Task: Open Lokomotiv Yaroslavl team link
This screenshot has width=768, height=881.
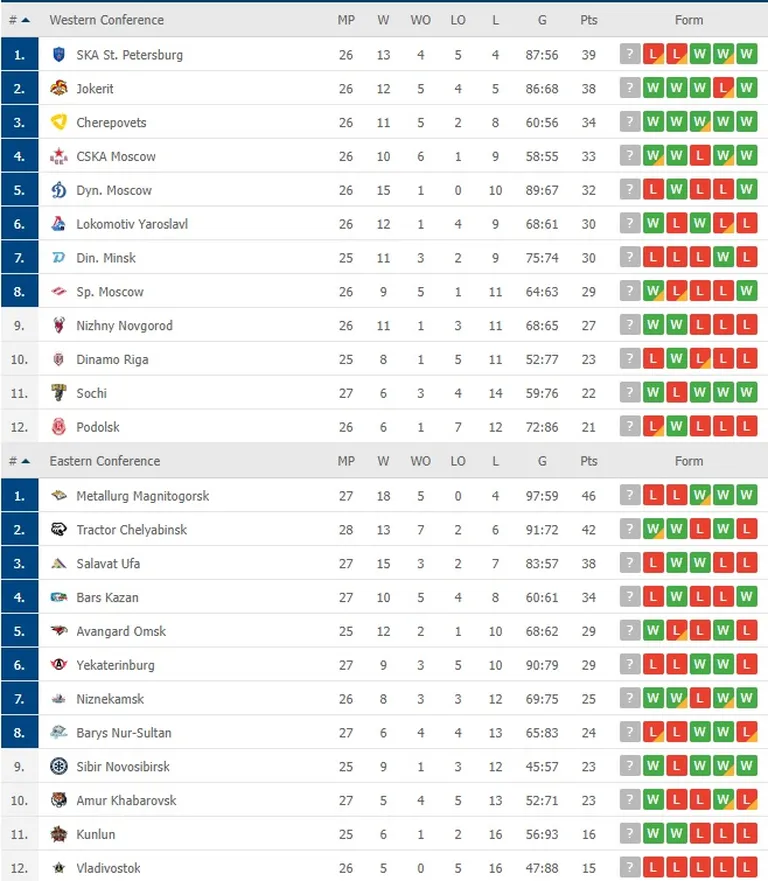Action: [x=132, y=224]
